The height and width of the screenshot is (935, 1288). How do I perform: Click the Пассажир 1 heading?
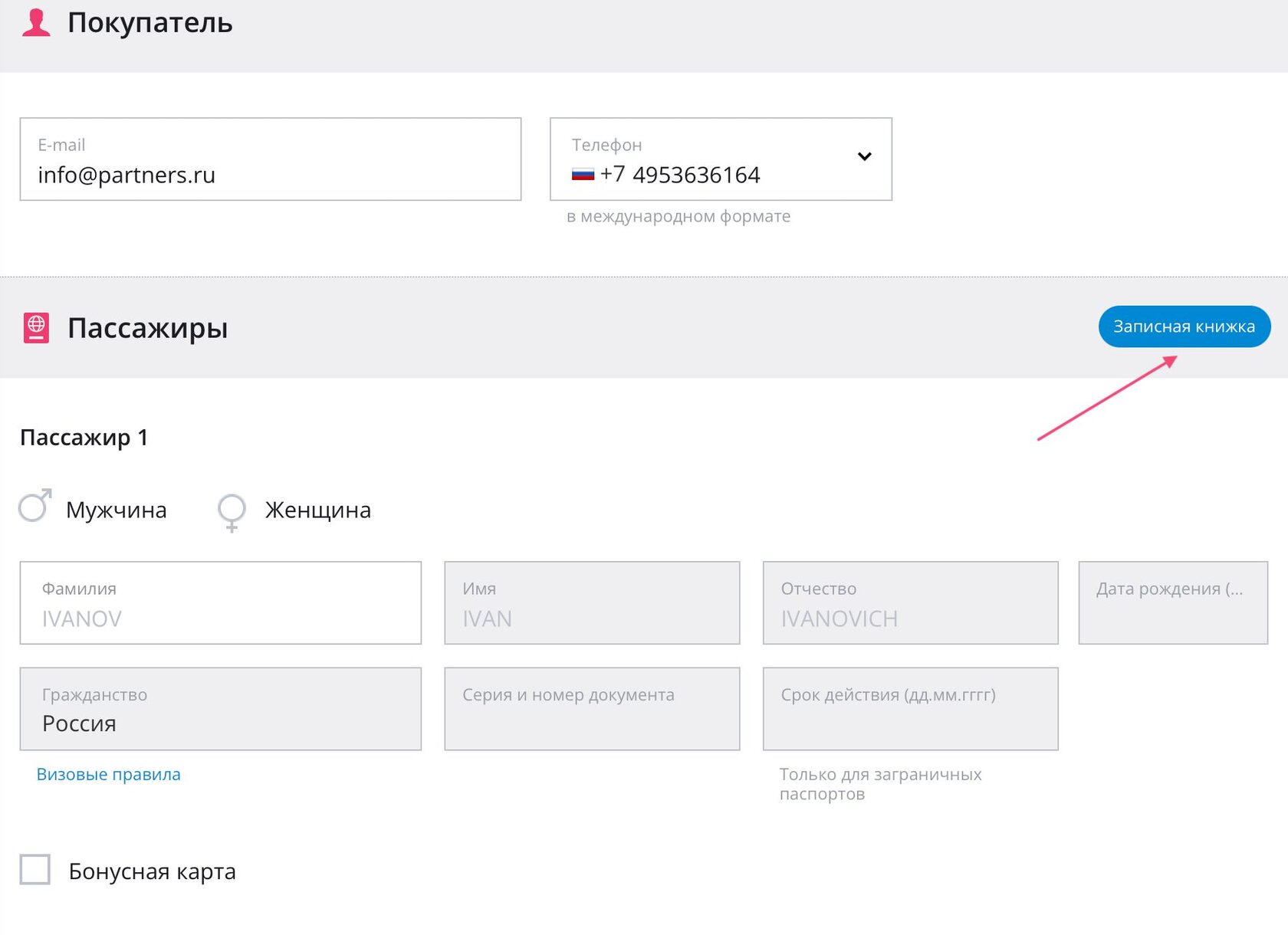84,438
